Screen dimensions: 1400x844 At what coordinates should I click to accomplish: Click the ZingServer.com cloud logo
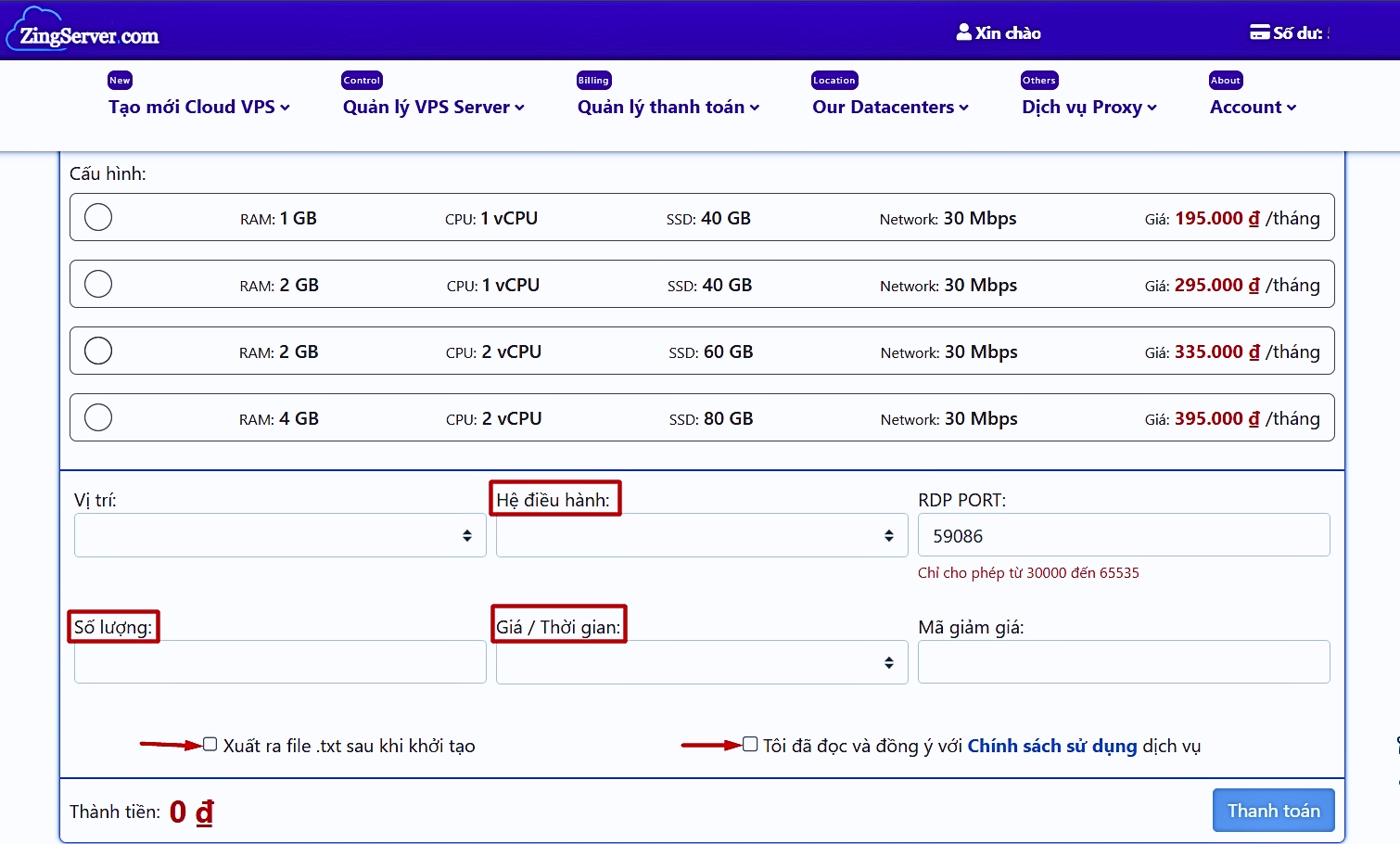point(83,30)
